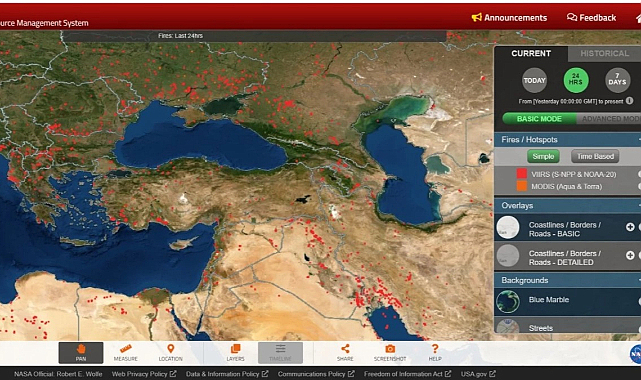Open the Location pin tool

(170, 353)
